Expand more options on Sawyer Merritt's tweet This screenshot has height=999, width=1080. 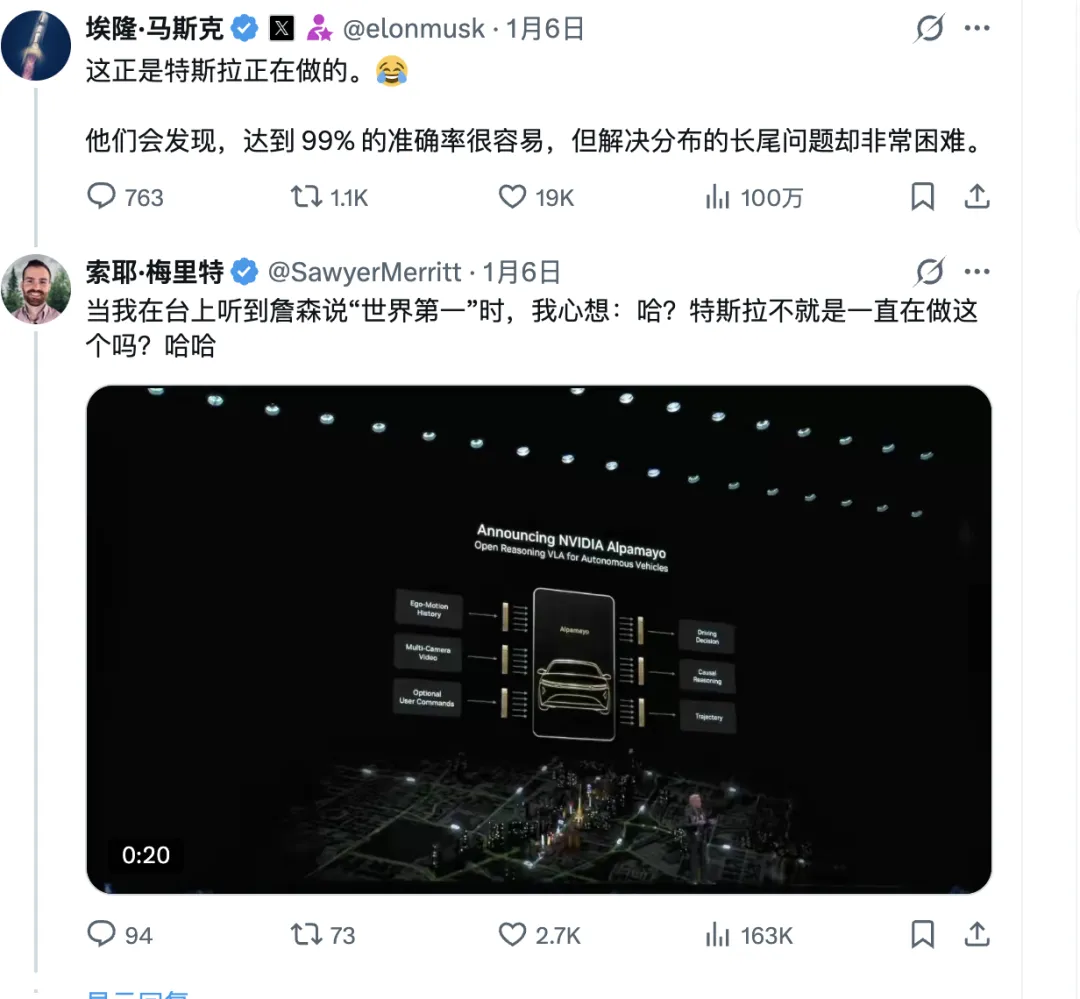click(977, 271)
